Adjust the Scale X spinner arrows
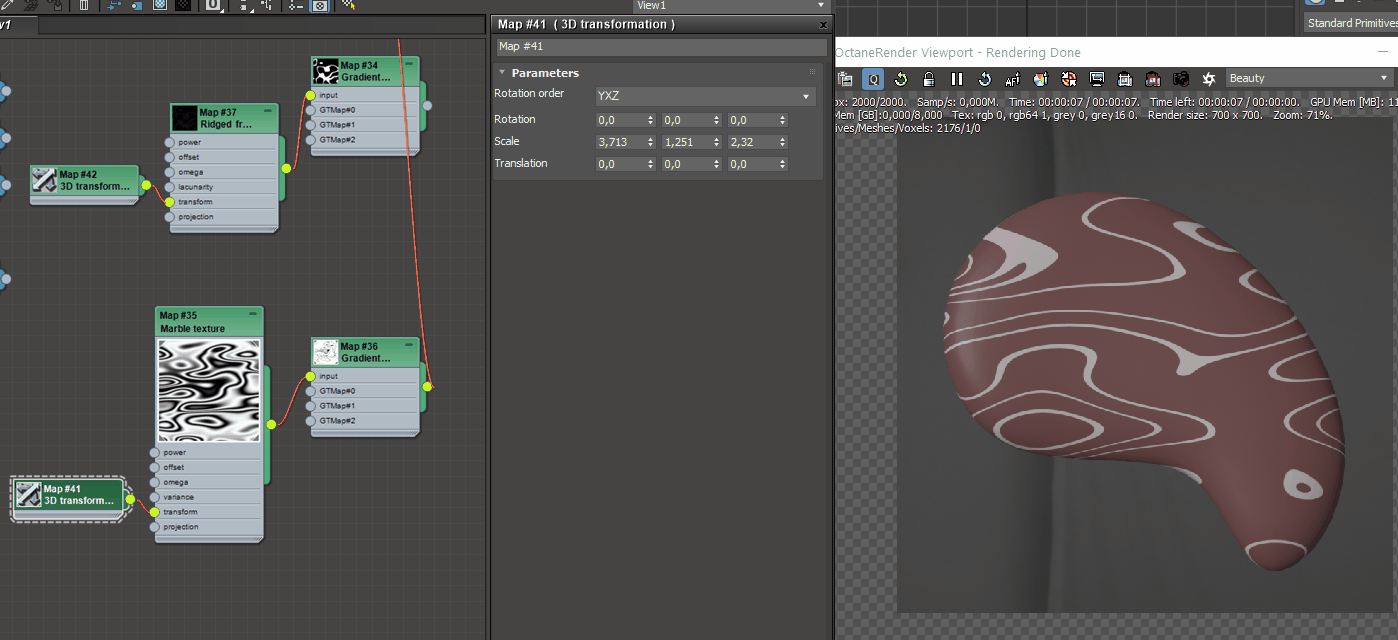 pos(651,142)
